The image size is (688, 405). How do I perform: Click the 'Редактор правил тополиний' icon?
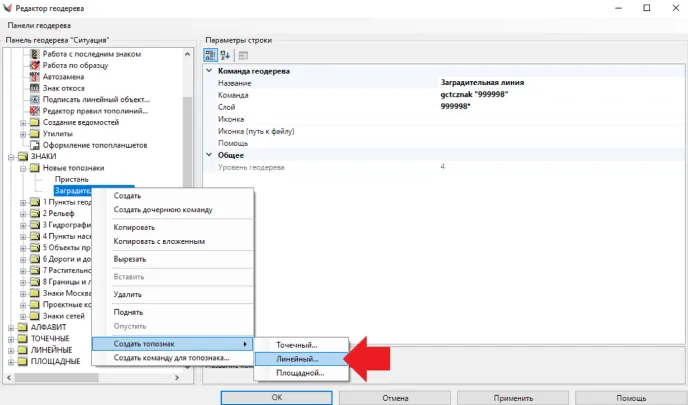[35, 111]
